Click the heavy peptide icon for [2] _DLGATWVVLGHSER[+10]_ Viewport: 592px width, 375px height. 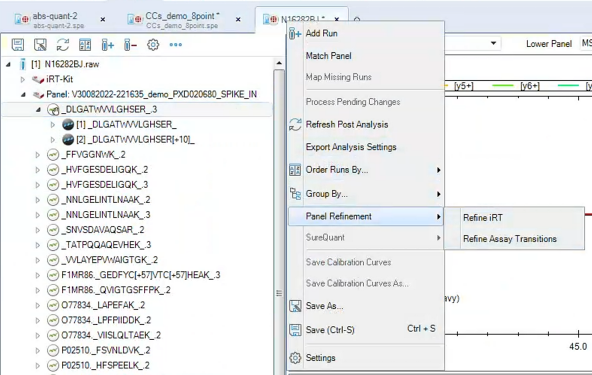point(68,139)
